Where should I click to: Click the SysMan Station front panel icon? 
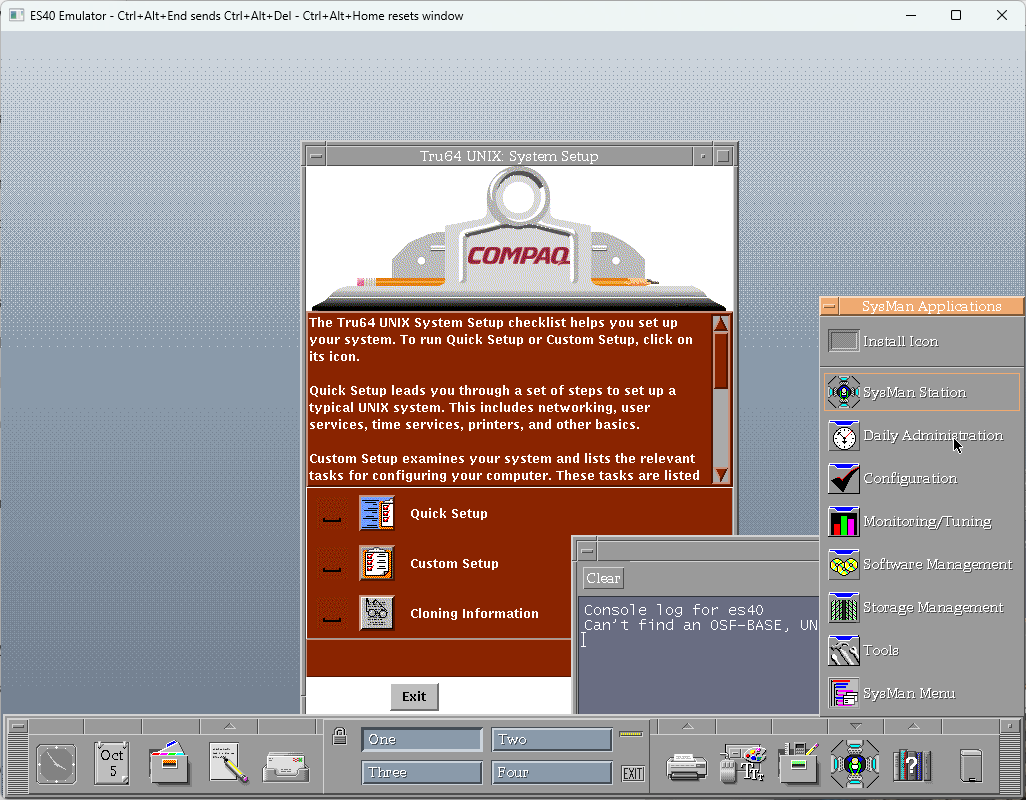[855, 763]
